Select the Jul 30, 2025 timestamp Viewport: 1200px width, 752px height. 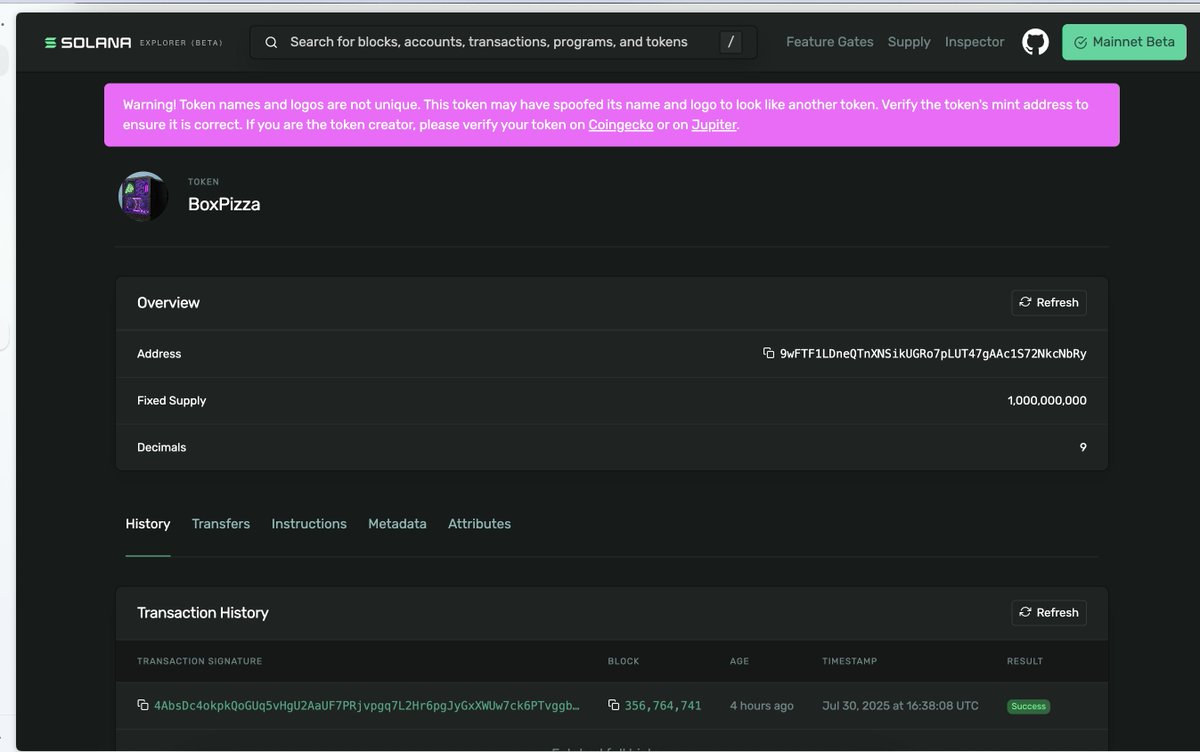point(900,706)
